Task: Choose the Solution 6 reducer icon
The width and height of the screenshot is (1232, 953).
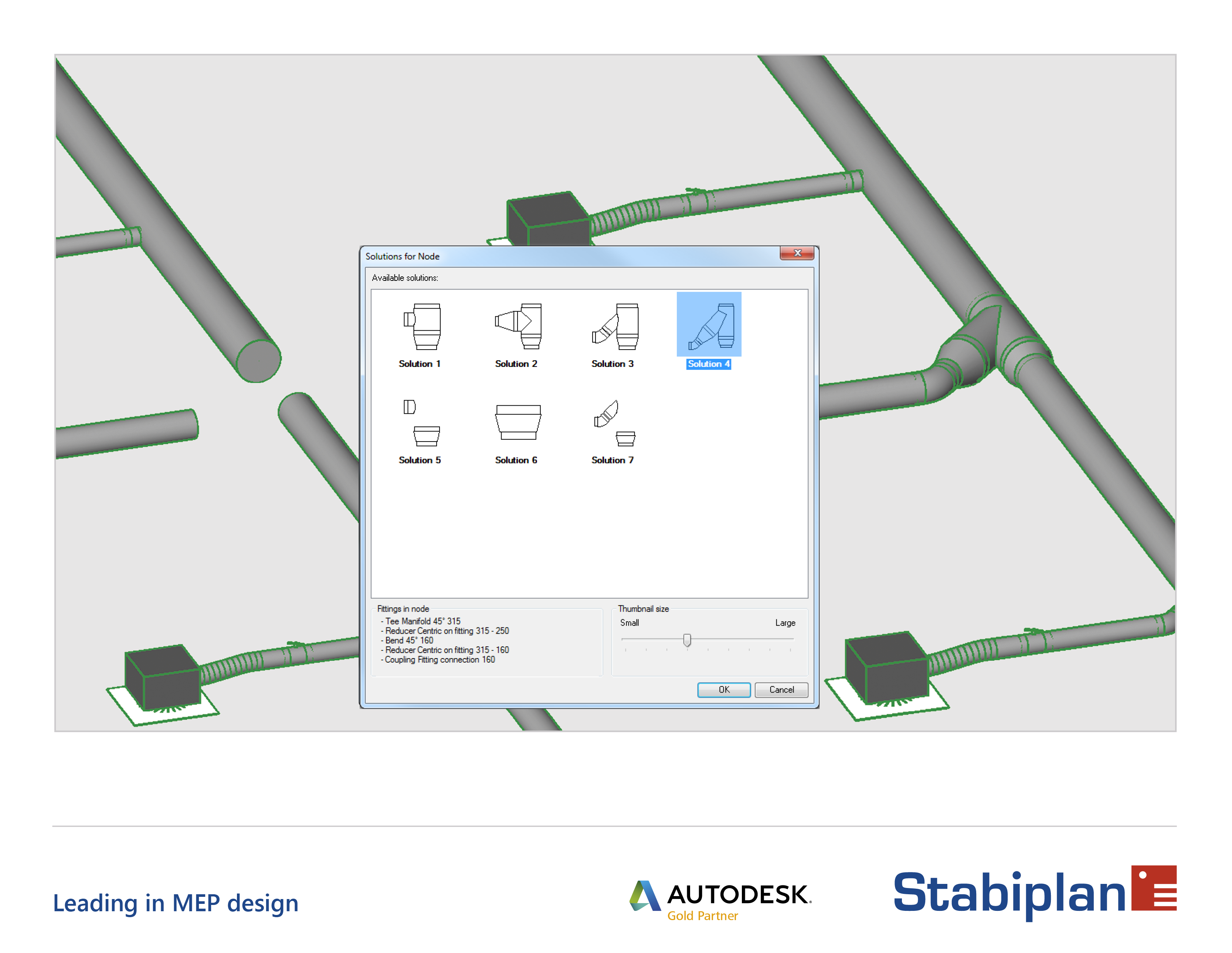Action: click(x=518, y=422)
